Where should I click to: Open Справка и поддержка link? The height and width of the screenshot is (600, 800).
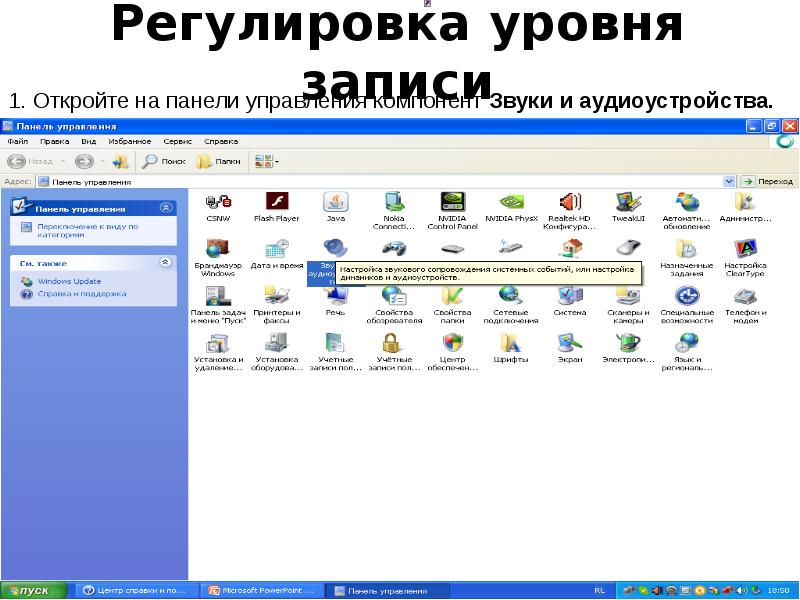[x=82, y=294]
